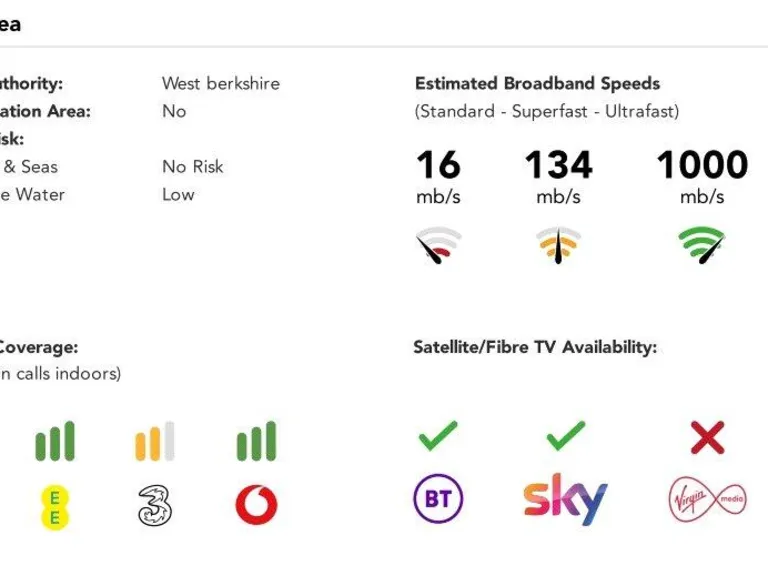
Task: Click the Vodafone green signal bars
Action: click(x=257, y=442)
